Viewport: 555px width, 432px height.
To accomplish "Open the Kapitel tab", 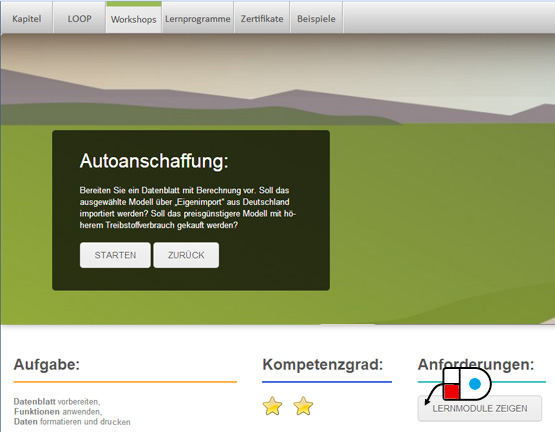I will 27,18.
